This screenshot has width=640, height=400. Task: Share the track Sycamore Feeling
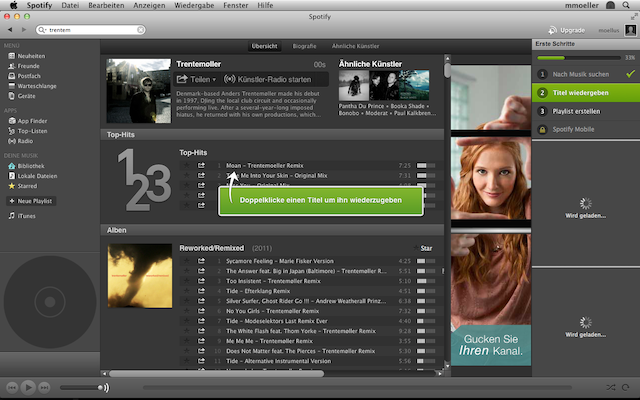[x=201, y=261]
